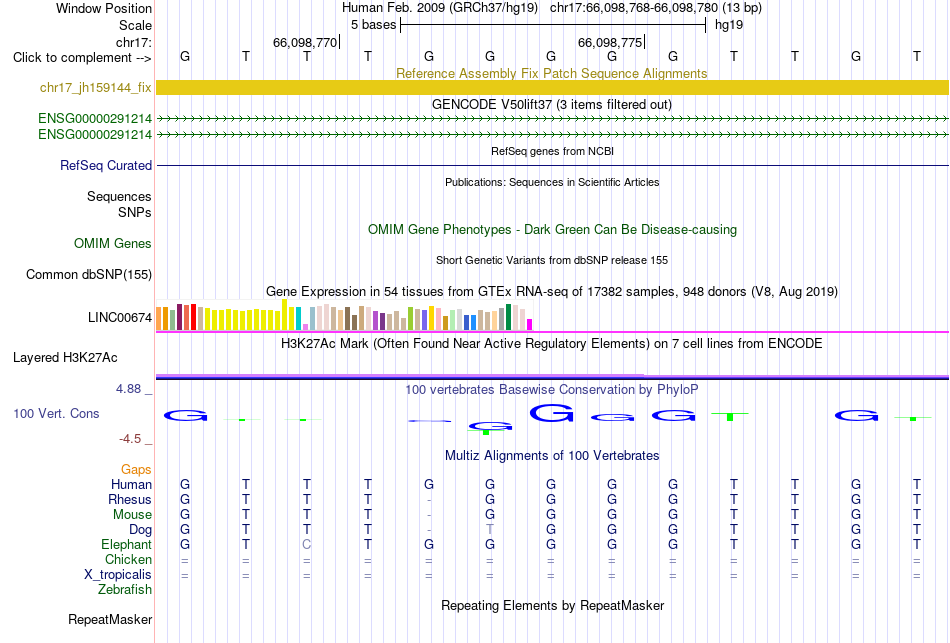
Task: Click the dark green bar in GTEx chart
Action: [508, 317]
